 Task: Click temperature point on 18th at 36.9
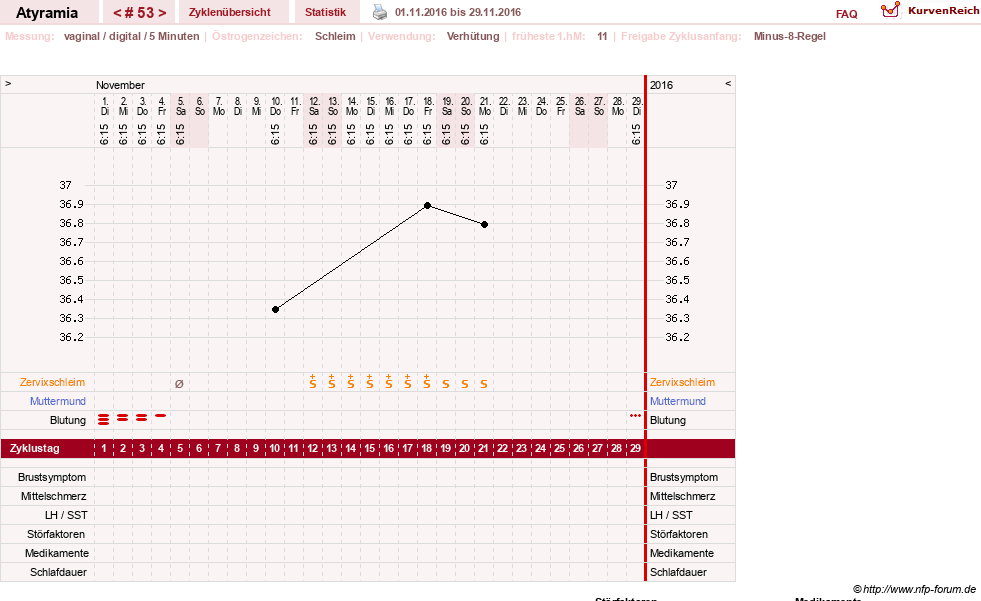[x=427, y=205]
